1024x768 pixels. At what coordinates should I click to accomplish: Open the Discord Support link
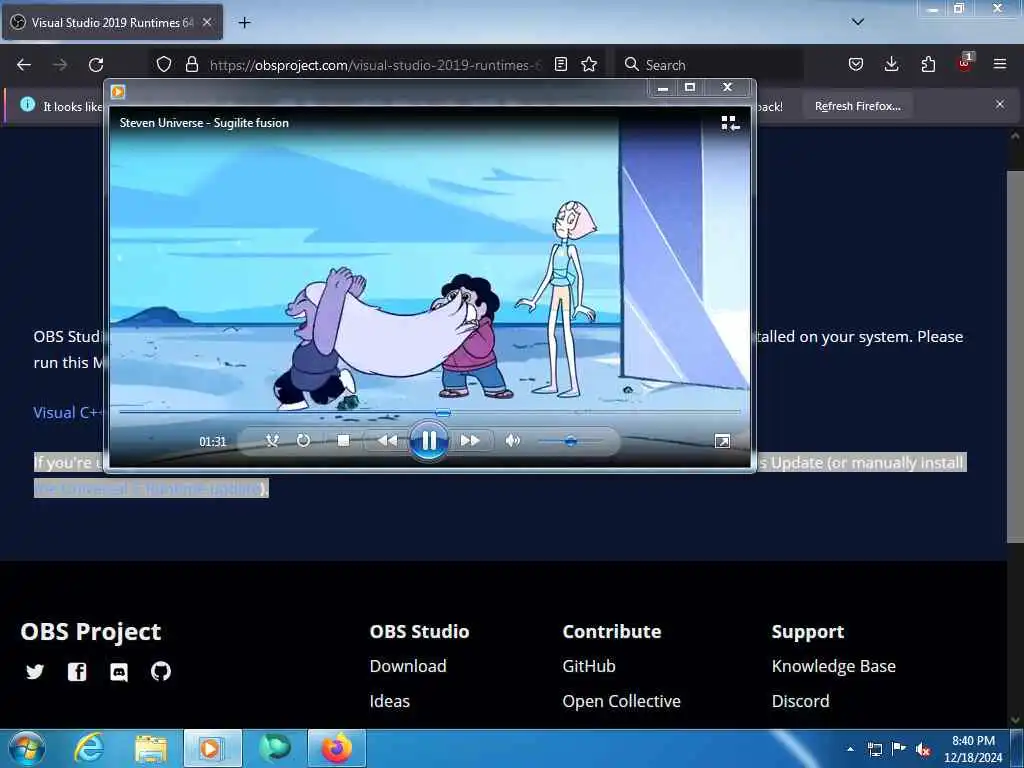pos(801,701)
